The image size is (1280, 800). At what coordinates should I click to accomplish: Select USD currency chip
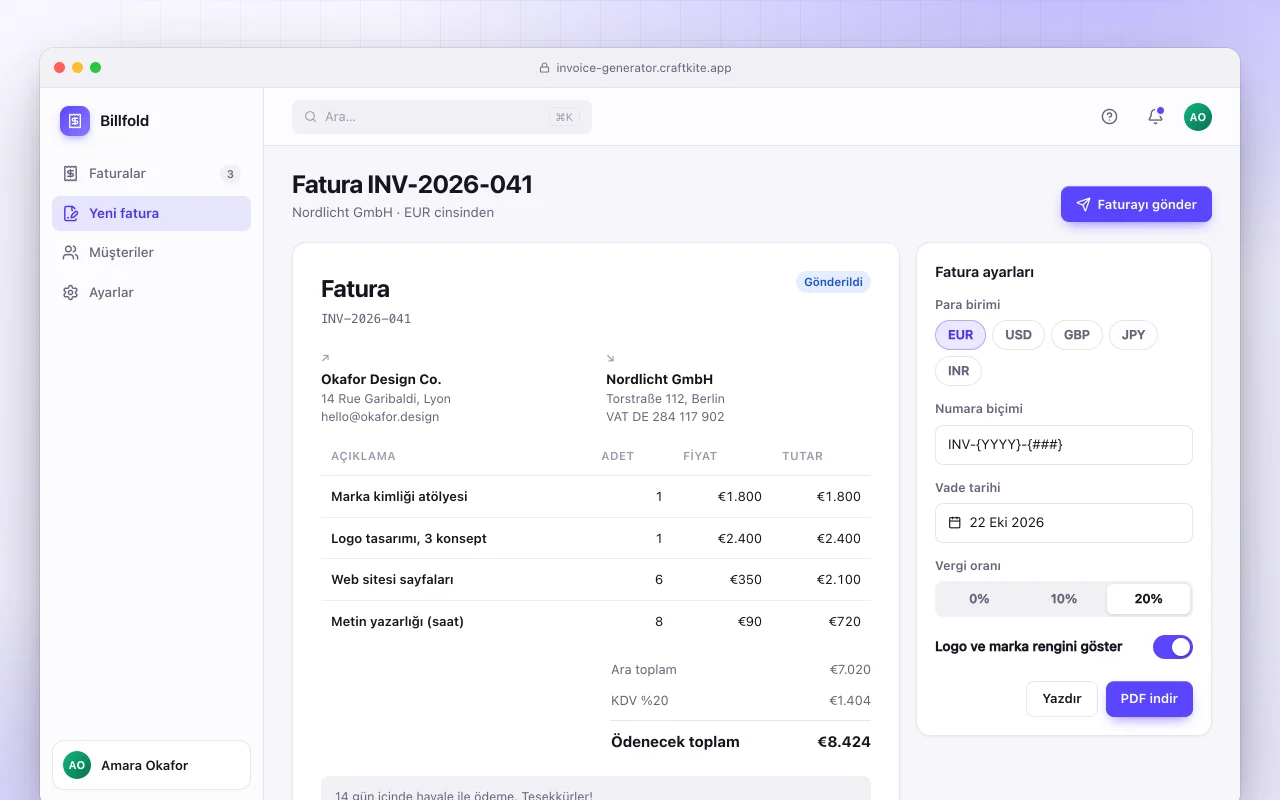[x=1018, y=335]
